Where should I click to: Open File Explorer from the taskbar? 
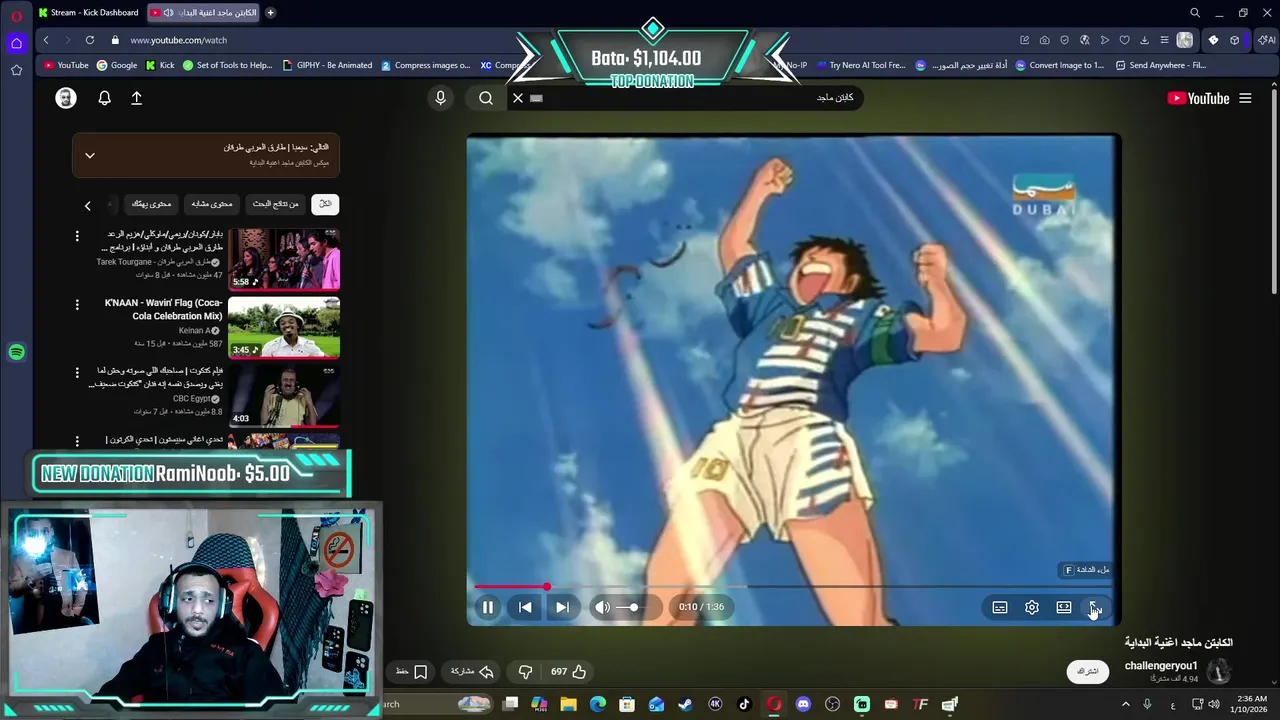tap(568, 704)
